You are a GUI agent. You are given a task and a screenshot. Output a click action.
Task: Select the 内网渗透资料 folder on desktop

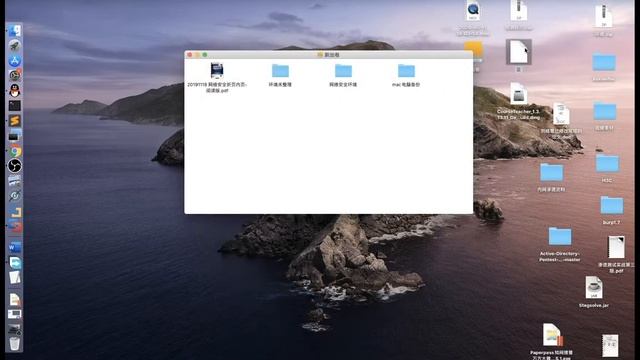point(551,172)
